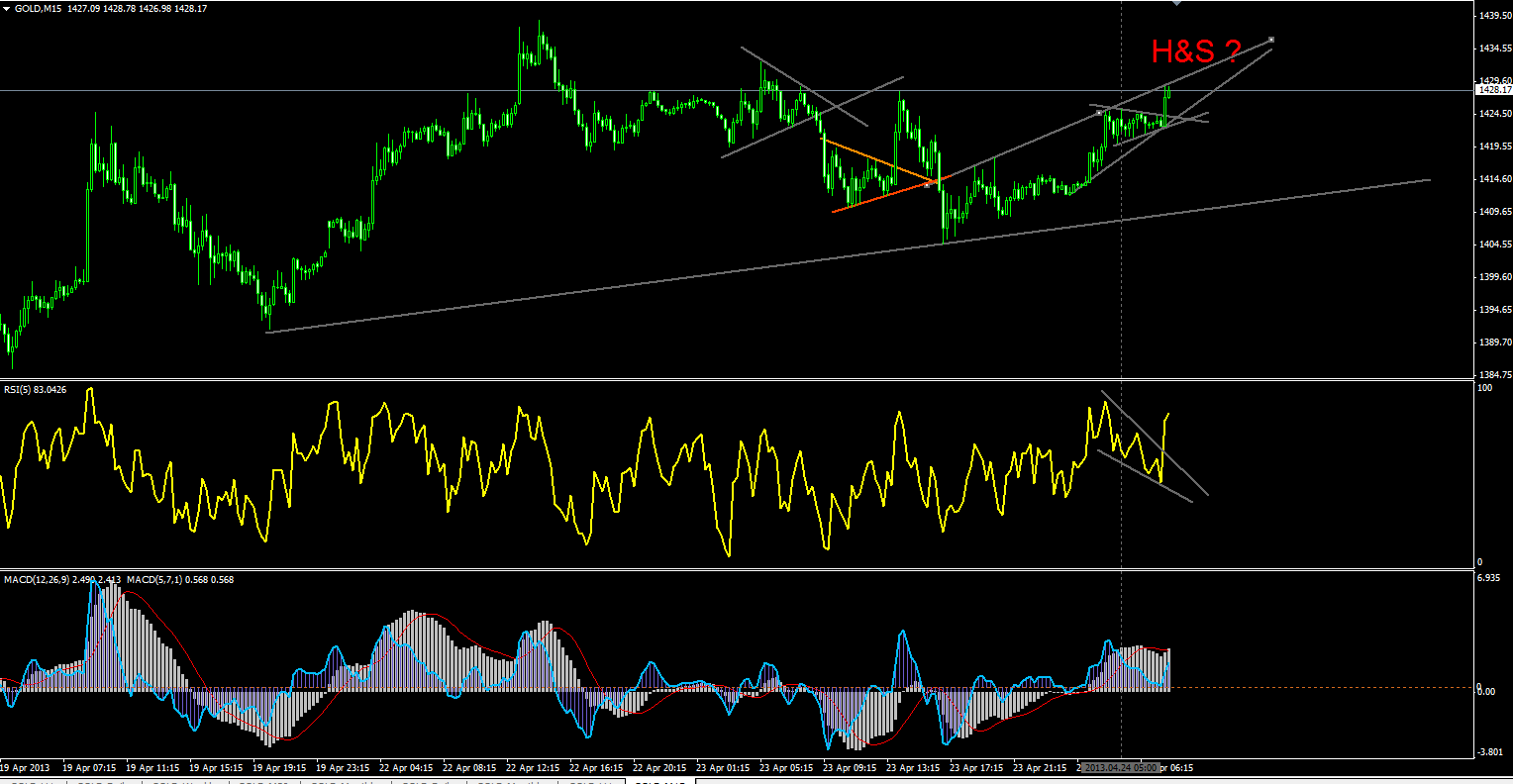
Task: Click the 1384.75 price scale label
Action: click(x=1495, y=375)
